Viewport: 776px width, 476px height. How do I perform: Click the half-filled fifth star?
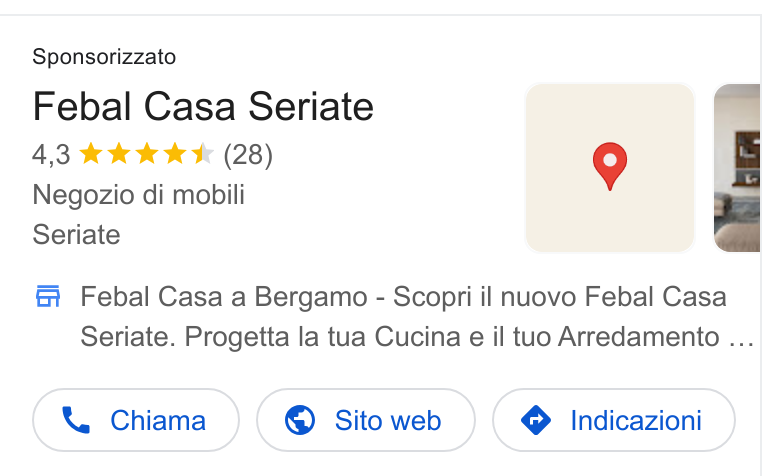(x=202, y=154)
